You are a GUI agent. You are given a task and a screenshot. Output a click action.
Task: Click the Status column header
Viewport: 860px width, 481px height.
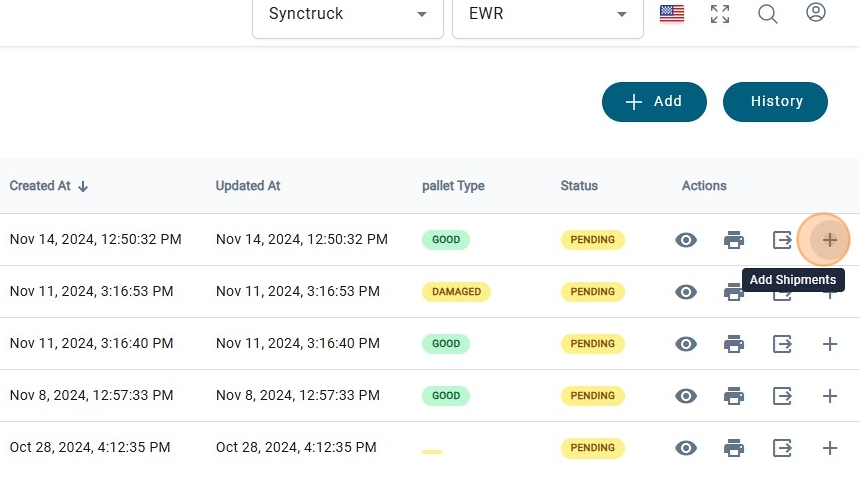[x=579, y=186]
